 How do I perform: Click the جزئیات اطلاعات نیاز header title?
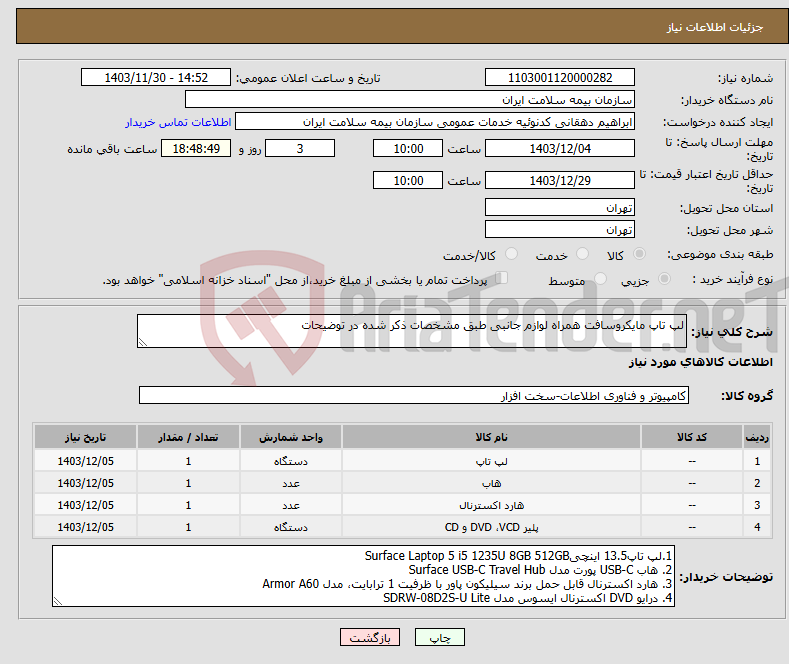[x=715, y=27]
